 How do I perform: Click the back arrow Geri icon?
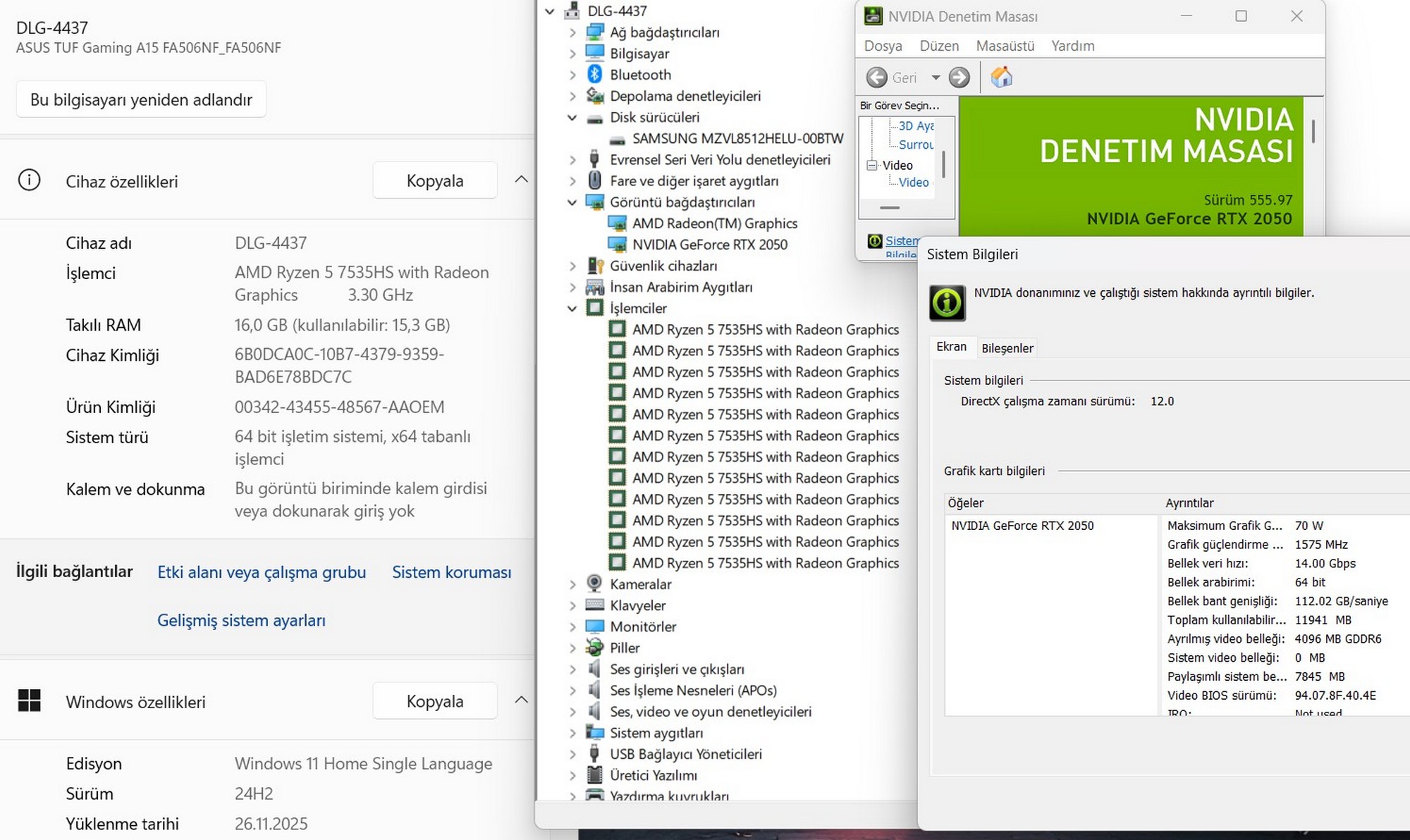876,78
